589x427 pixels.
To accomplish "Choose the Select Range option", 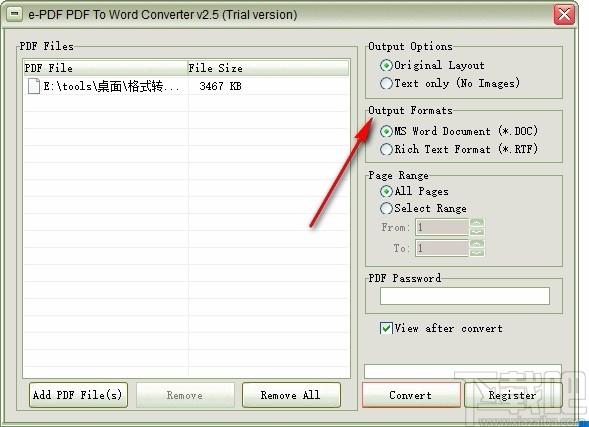I will (x=423, y=208).
